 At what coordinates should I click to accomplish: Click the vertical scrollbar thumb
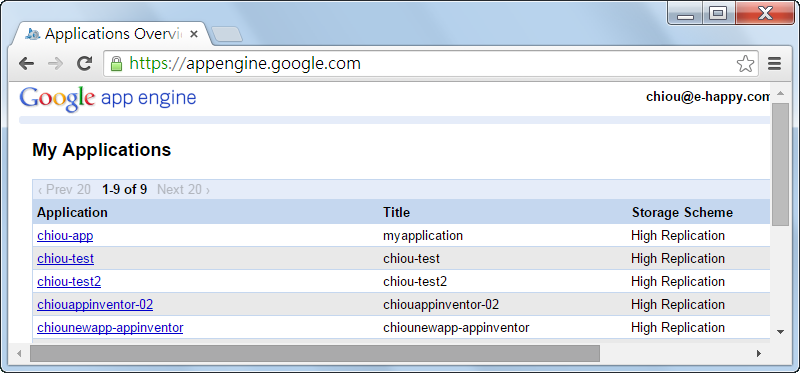click(x=780, y=164)
